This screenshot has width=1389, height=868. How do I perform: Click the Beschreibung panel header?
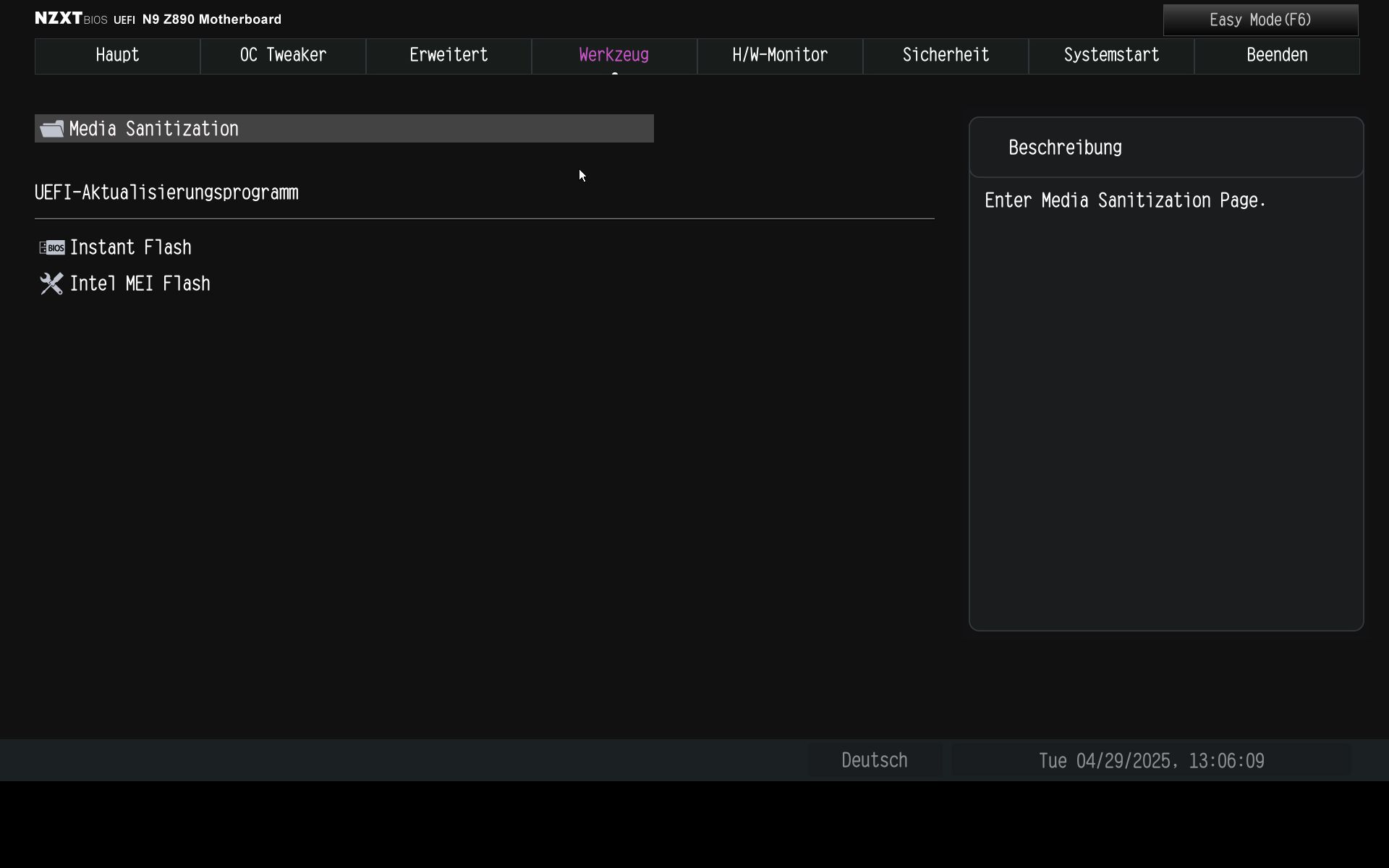coord(1065,148)
